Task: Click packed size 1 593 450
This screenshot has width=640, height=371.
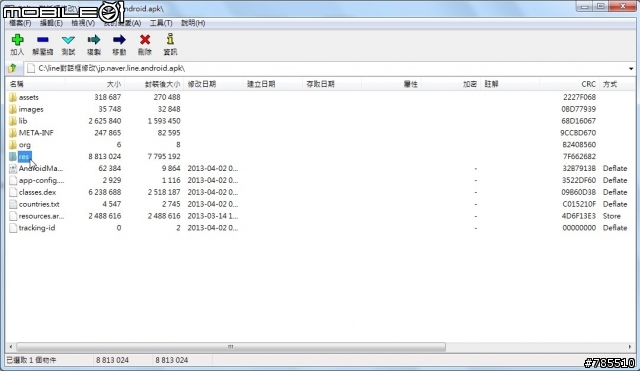Action: coord(164,121)
